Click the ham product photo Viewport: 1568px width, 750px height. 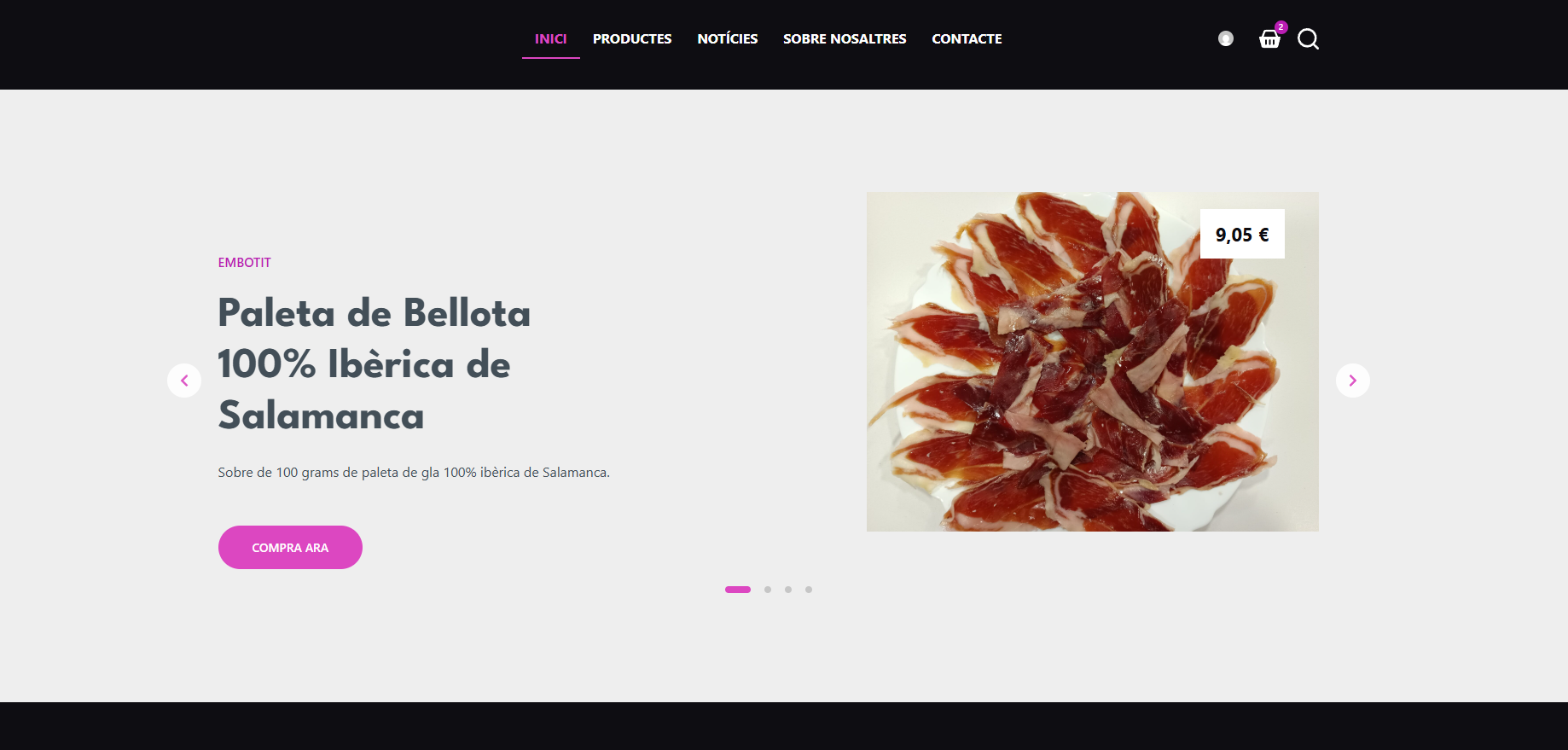1092,362
